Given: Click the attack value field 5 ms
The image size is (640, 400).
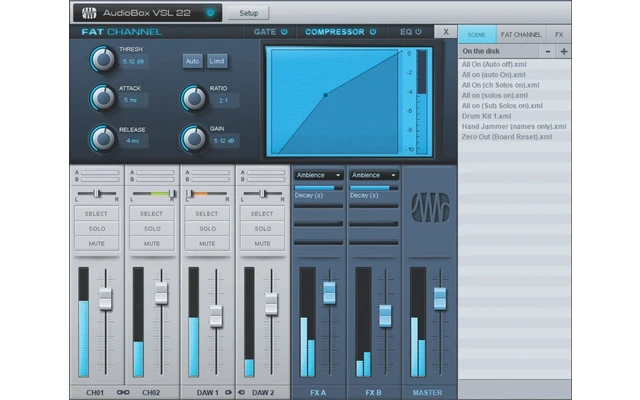Looking at the screenshot, I should click(133, 100).
